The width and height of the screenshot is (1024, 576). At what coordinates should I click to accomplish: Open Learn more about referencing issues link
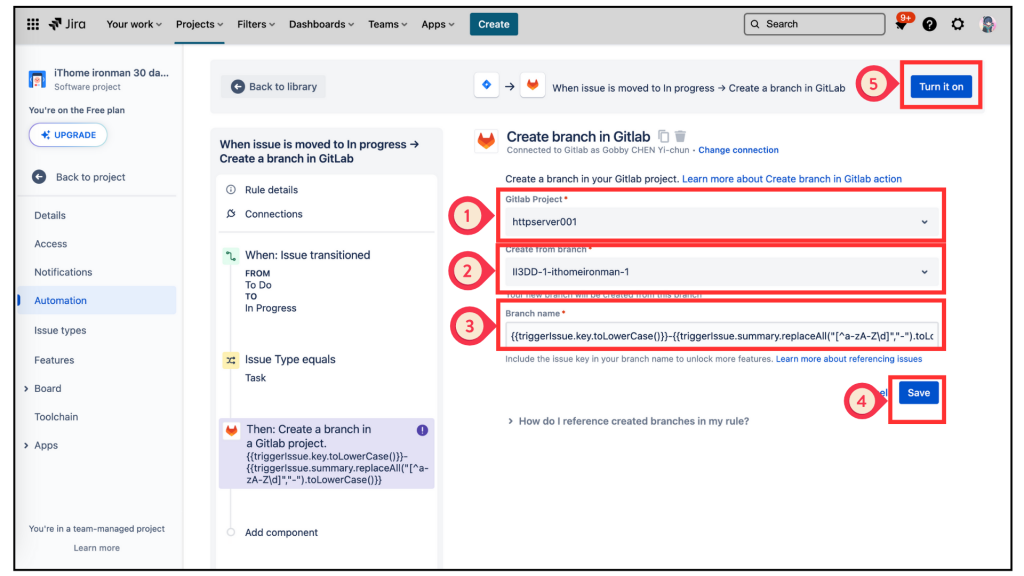[848, 359]
